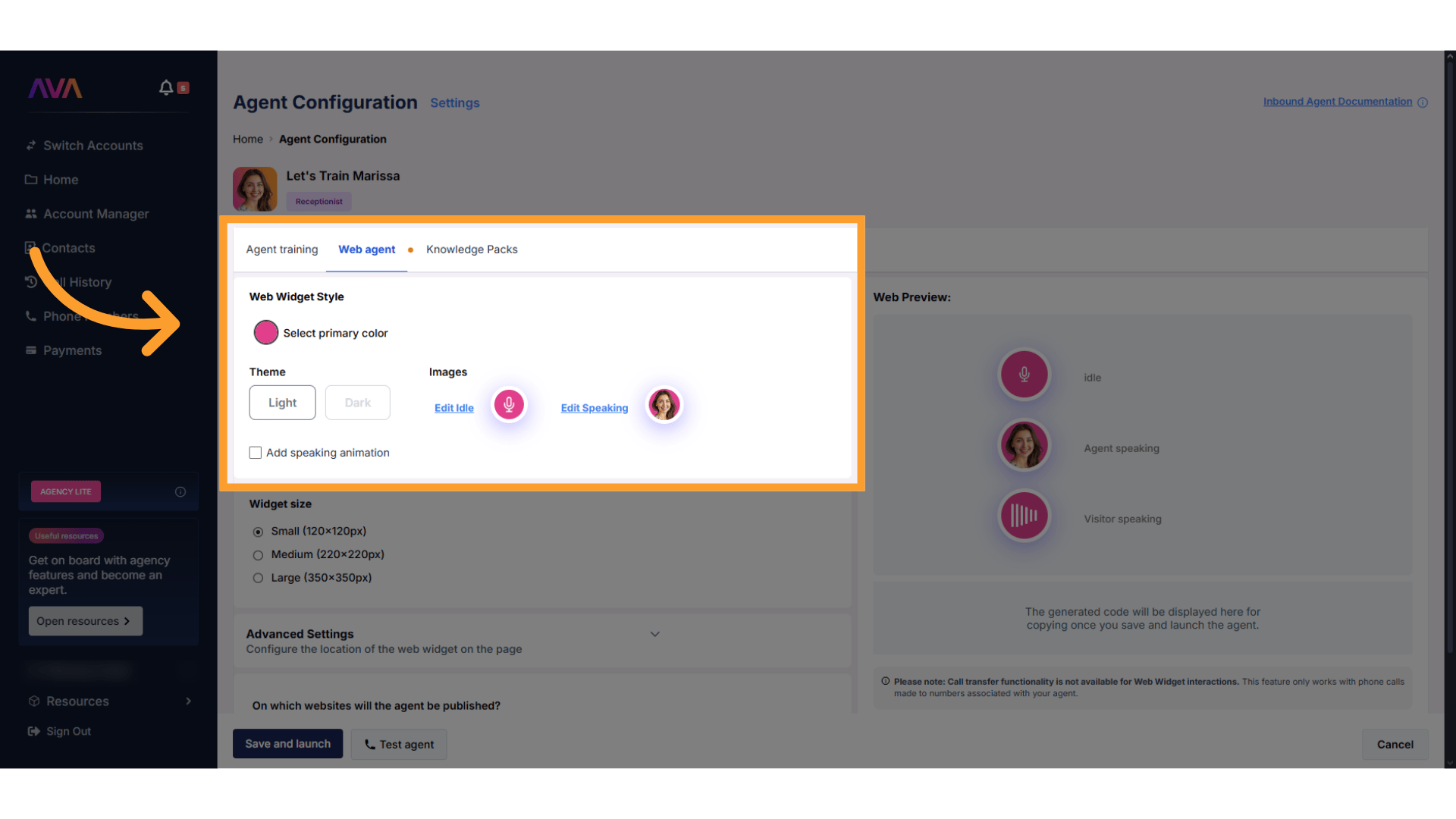Click the Cancel button
The image size is (1456, 819).
coord(1395,744)
